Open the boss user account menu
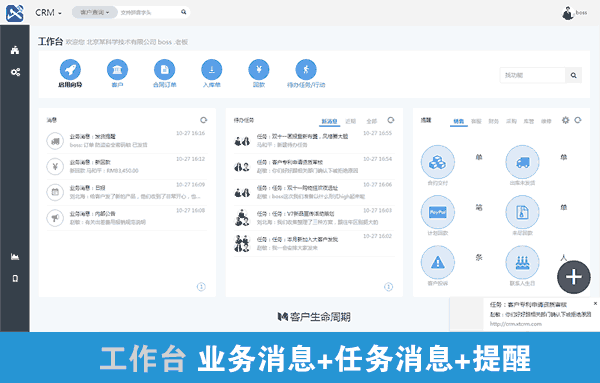The height and width of the screenshot is (383, 600). pyautogui.click(x=574, y=13)
